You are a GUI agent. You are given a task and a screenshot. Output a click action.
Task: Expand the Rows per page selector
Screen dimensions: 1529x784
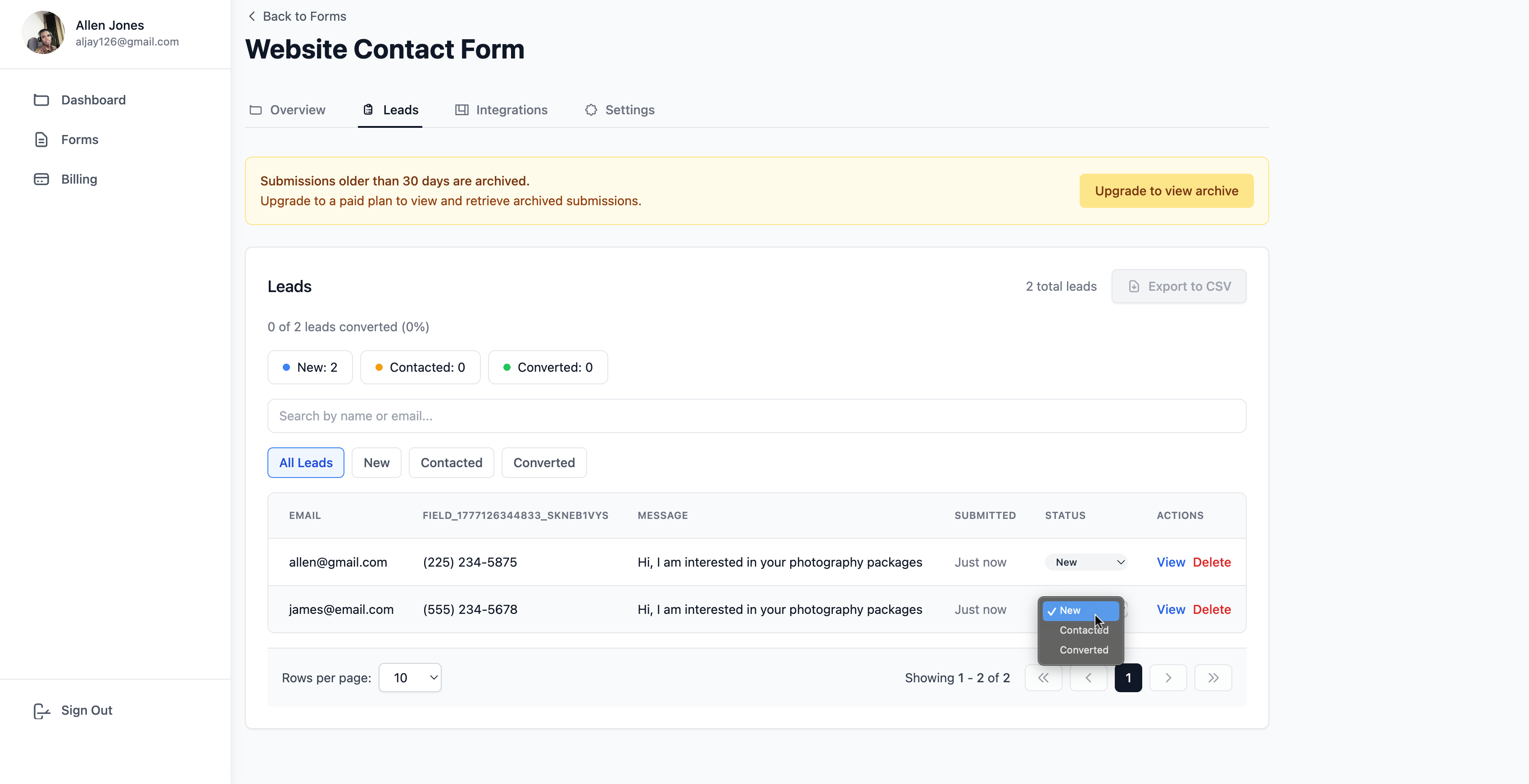point(410,677)
